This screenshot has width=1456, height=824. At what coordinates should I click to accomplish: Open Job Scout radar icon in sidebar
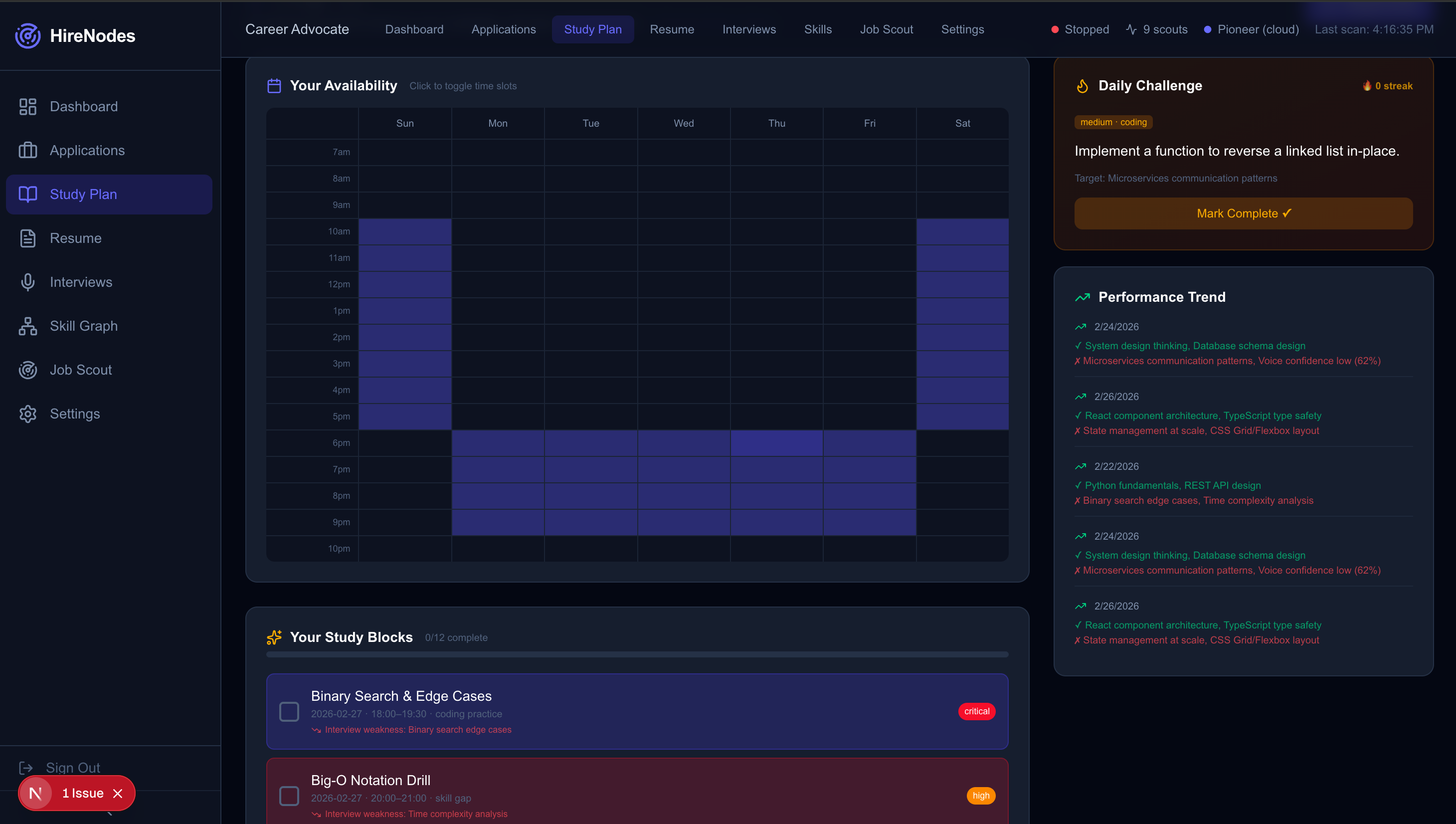pos(28,370)
